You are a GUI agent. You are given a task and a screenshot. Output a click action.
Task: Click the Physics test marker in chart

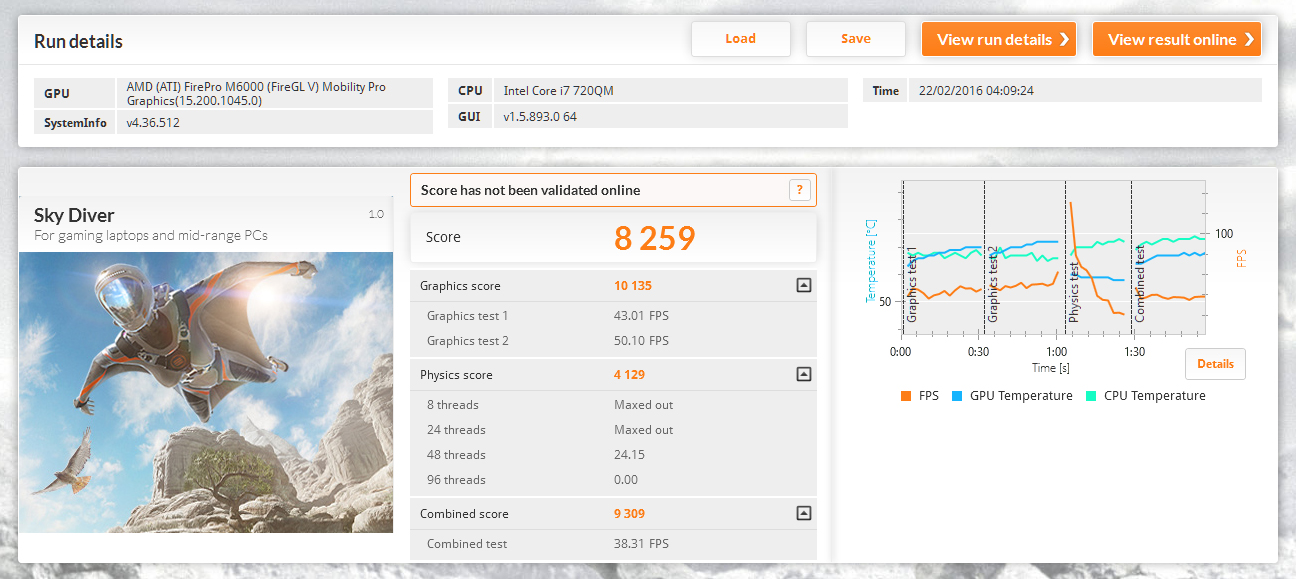[x=1074, y=290]
